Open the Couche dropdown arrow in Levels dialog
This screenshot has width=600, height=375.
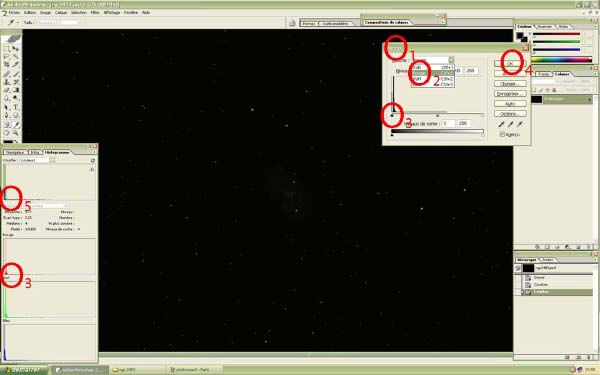coord(451,60)
